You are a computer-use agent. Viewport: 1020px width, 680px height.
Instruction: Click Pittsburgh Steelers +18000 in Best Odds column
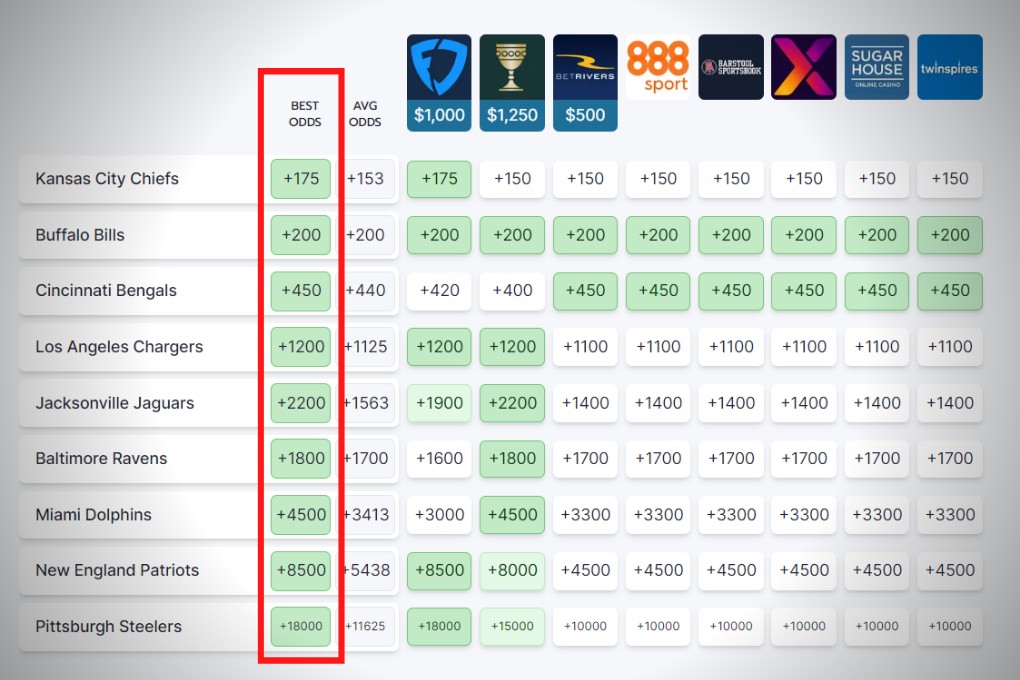click(301, 626)
